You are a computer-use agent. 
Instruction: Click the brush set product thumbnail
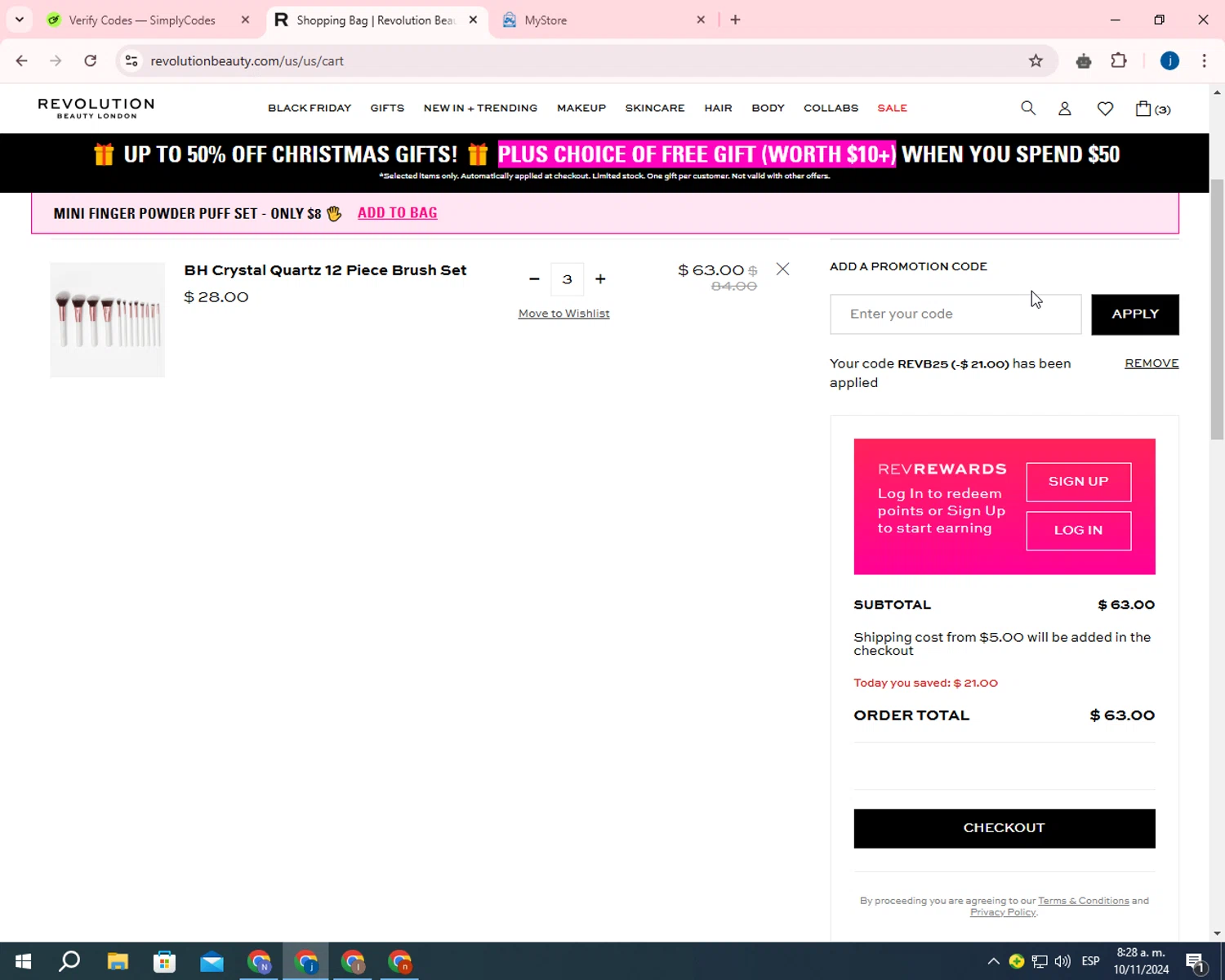pos(107,319)
